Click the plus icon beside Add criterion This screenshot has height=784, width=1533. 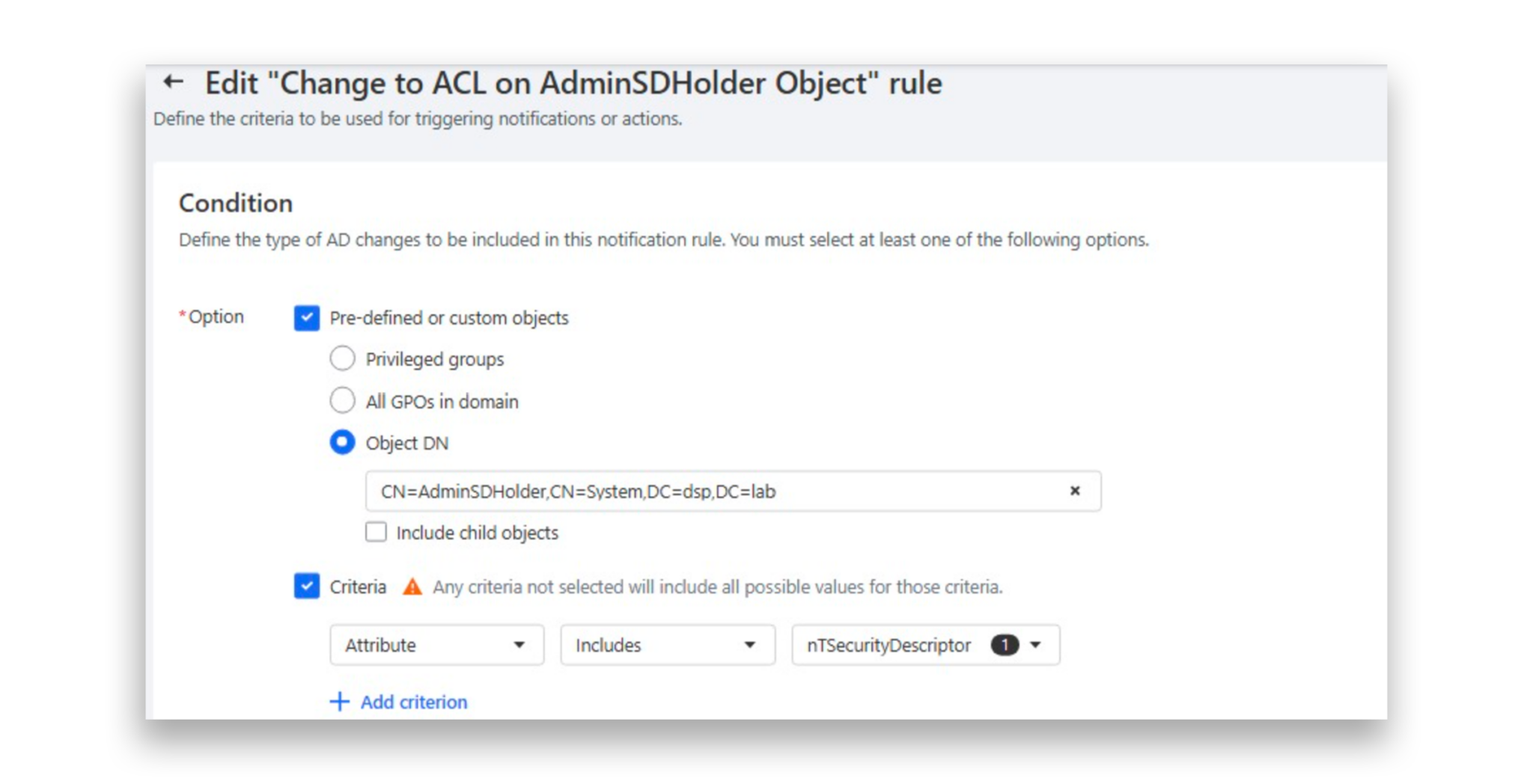point(339,702)
